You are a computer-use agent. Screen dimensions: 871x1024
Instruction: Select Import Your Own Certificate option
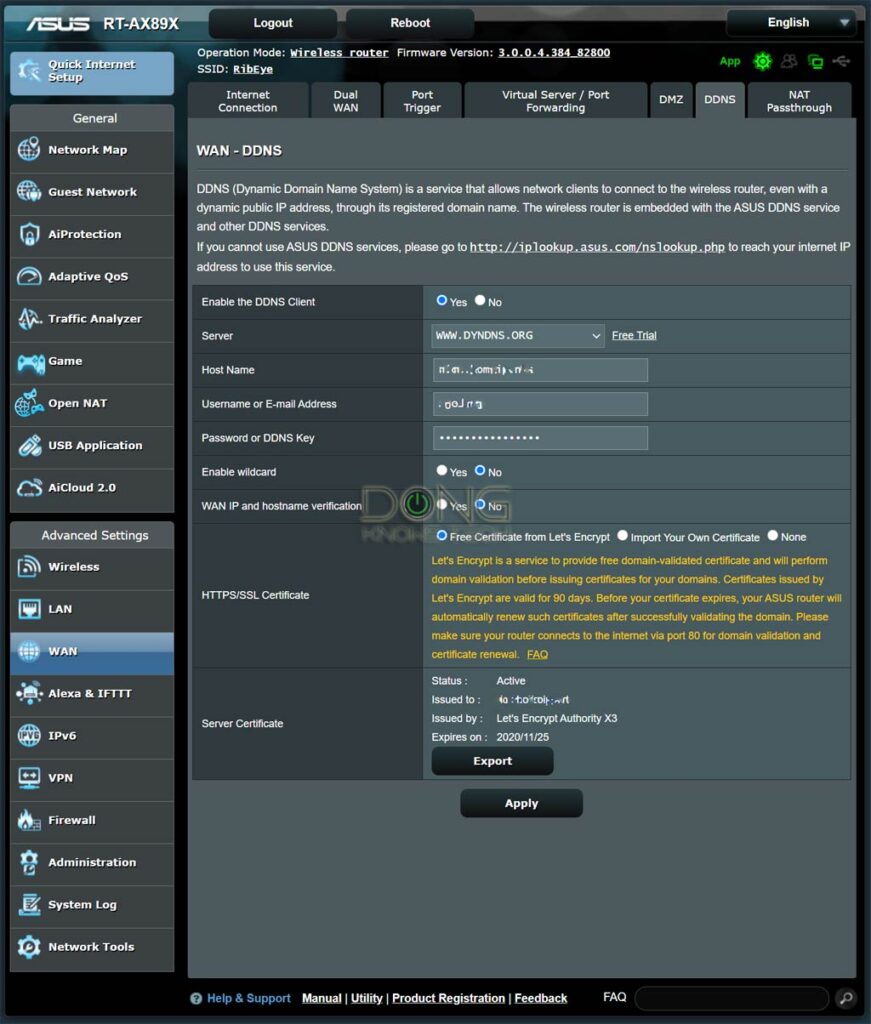click(622, 536)
